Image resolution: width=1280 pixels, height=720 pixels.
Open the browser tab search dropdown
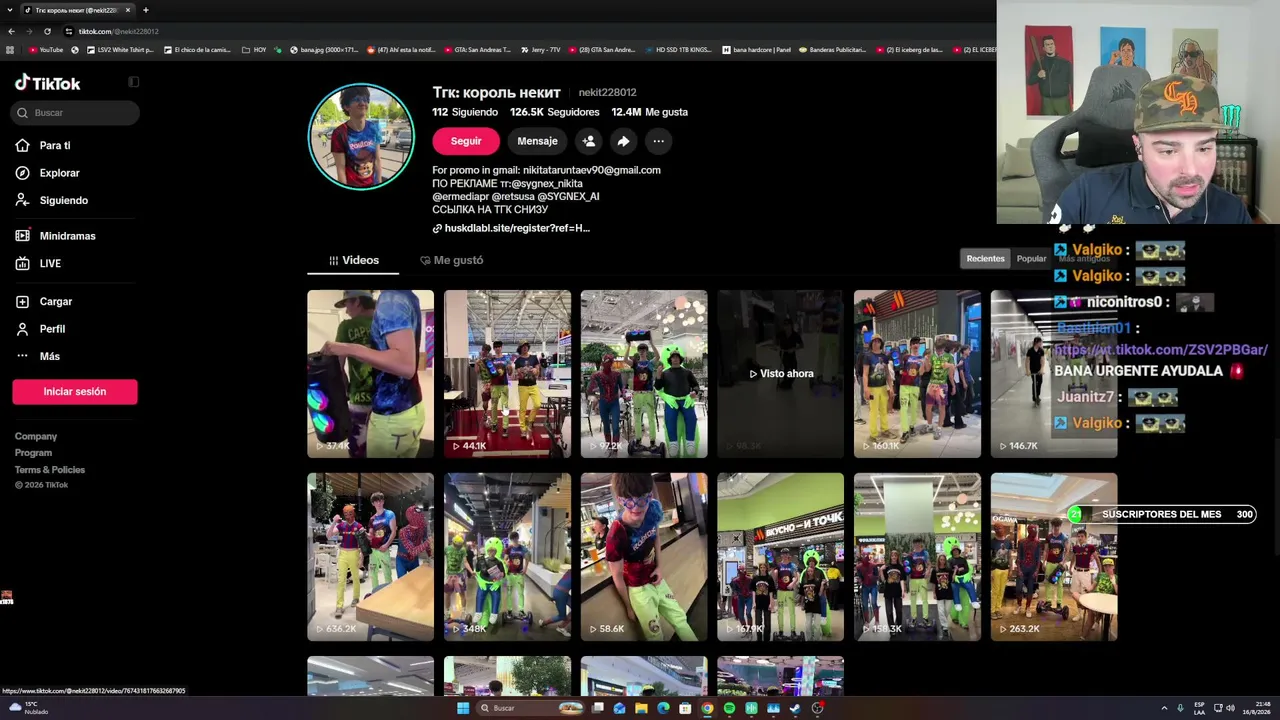[x=9, y=10]
